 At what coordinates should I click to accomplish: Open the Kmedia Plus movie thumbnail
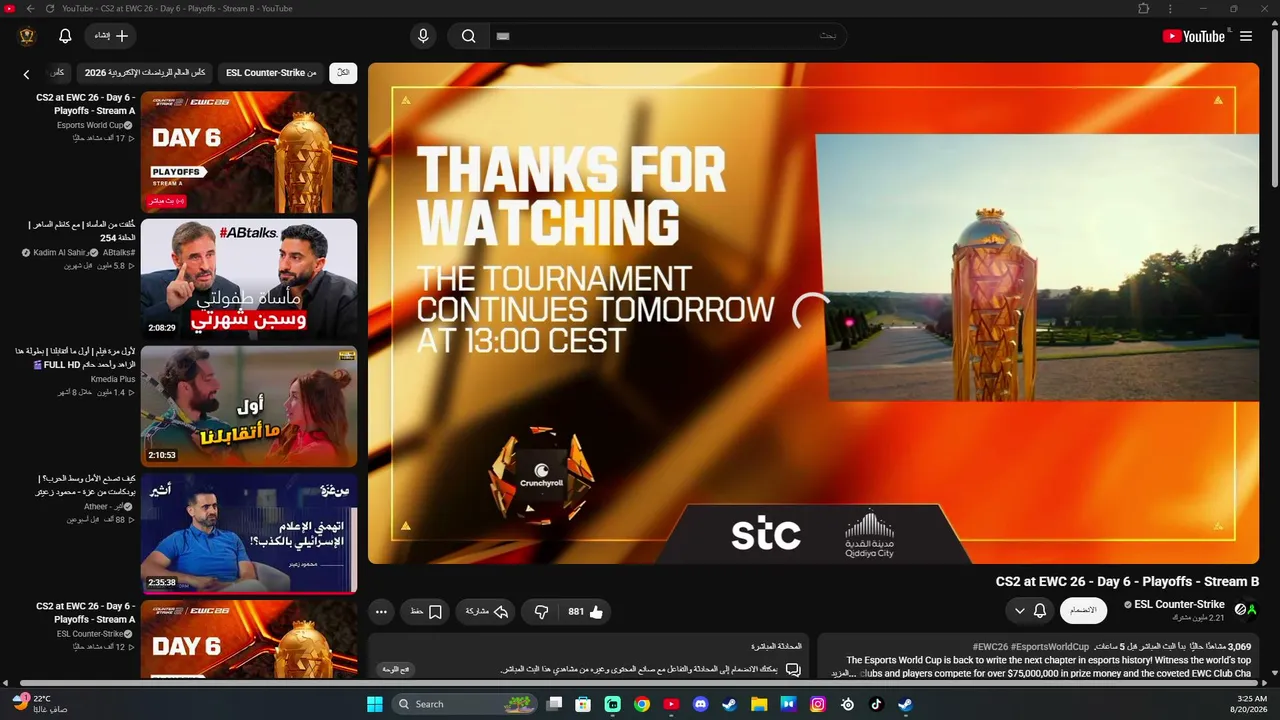(x=249, y=406)
